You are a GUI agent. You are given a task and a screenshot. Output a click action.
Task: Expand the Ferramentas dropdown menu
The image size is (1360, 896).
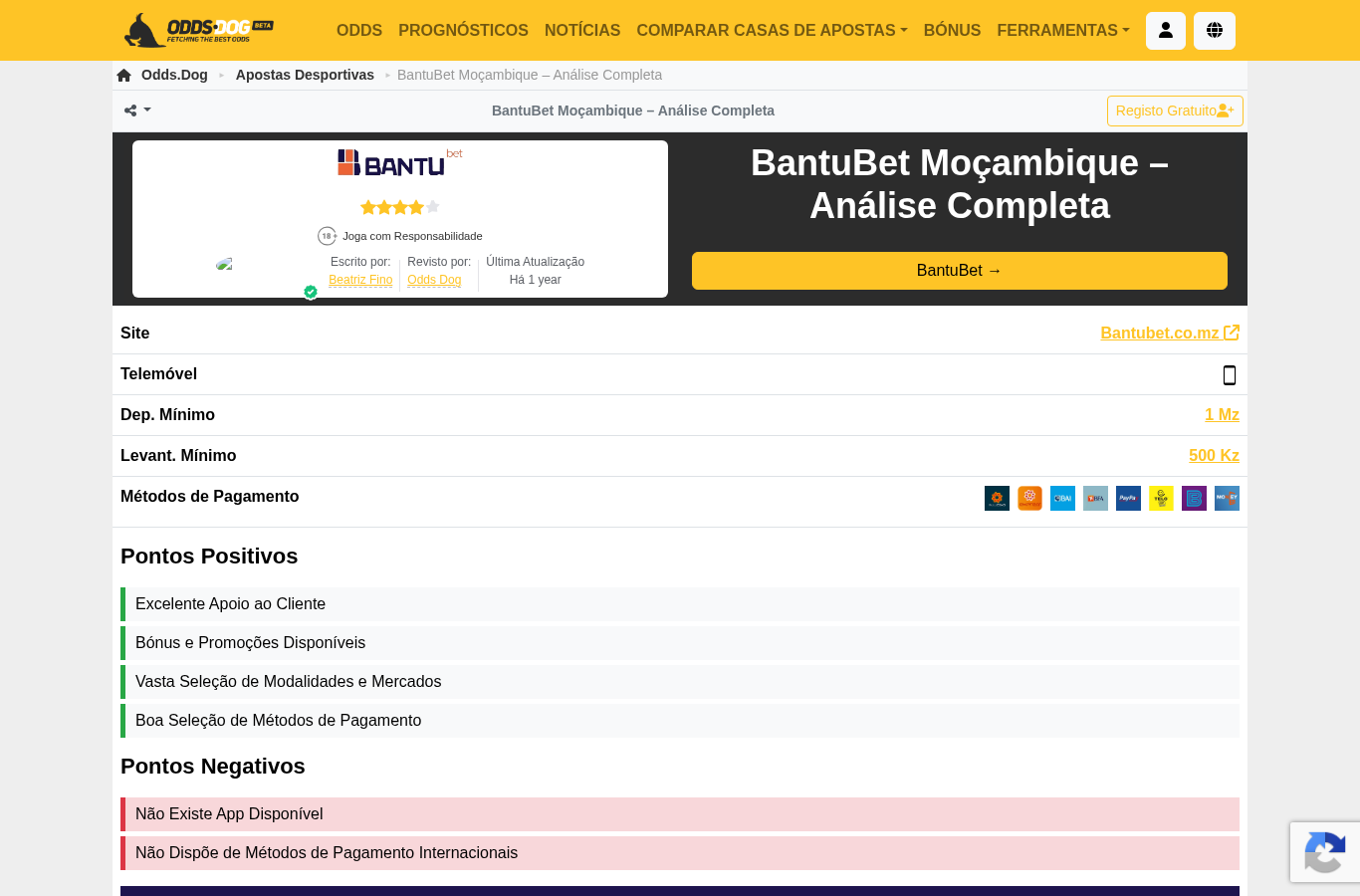pos(1063,31)
